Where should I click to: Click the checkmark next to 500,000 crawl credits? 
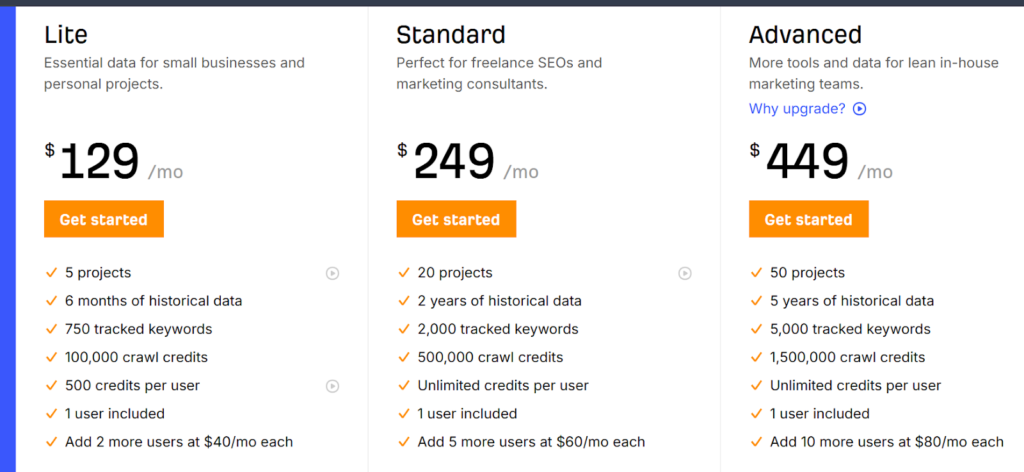(x=404, y=357)
